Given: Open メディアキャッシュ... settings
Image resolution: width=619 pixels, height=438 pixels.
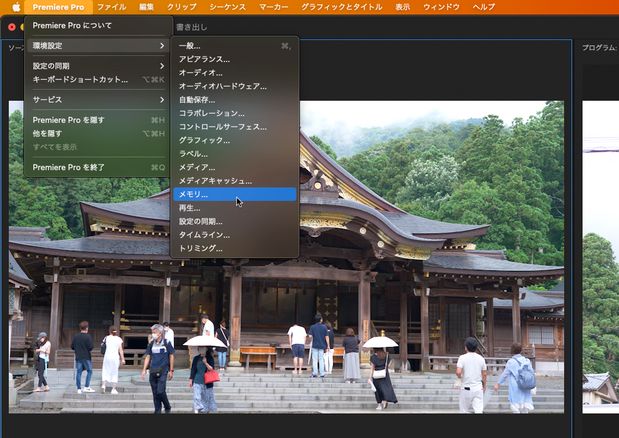Looking at the screenshot, I should (x=215, y=181).
